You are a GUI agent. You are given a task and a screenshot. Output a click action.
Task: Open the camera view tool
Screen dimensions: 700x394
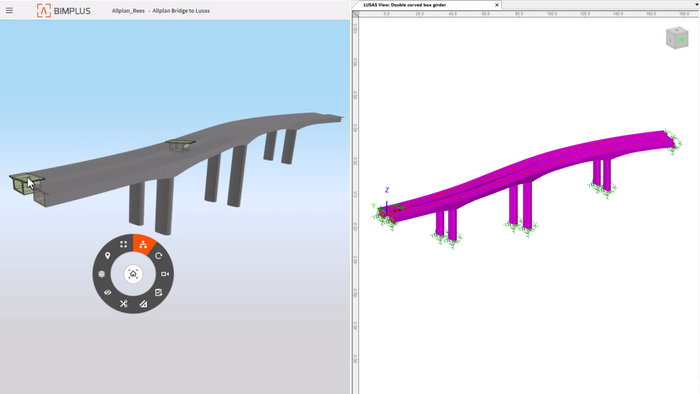point(165,274)
